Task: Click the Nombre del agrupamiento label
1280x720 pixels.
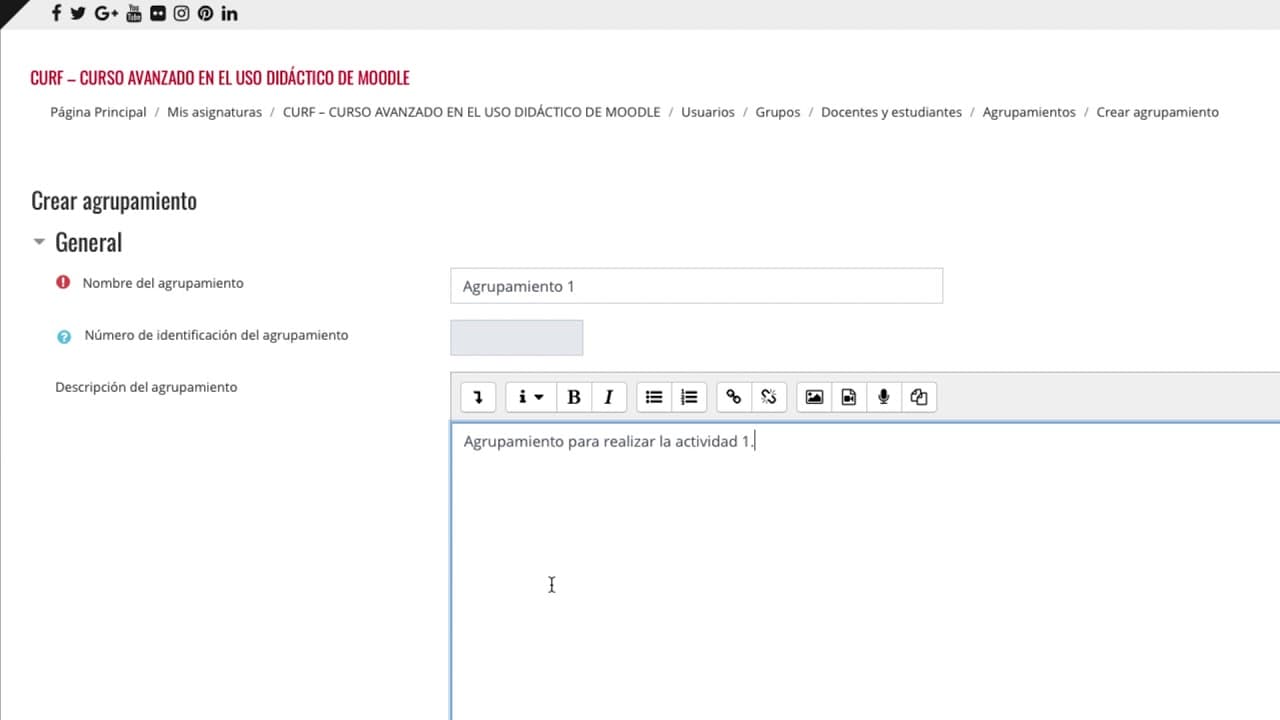Action: (163, 283)
